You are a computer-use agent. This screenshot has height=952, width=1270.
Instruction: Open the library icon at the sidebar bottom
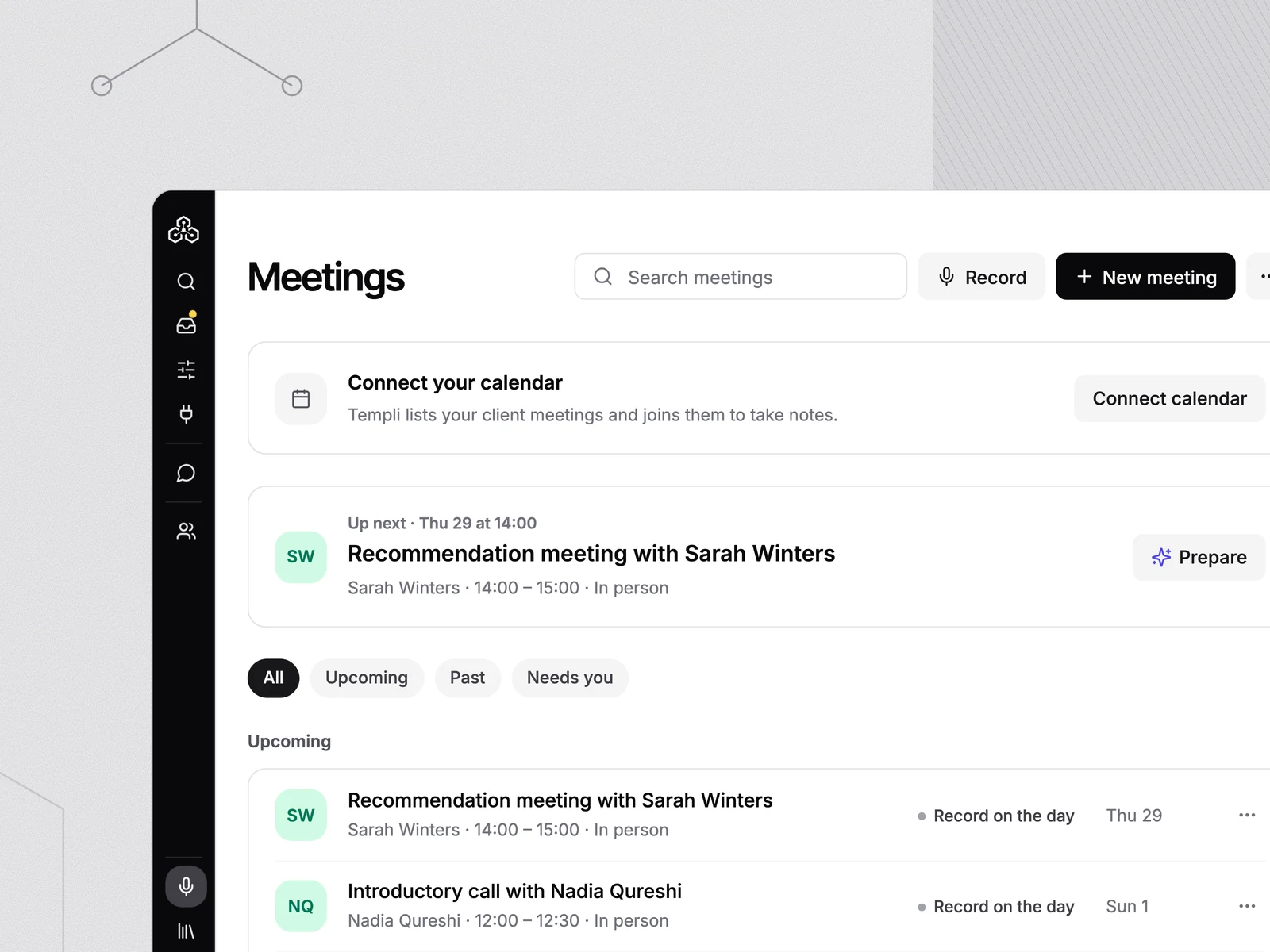186,931
